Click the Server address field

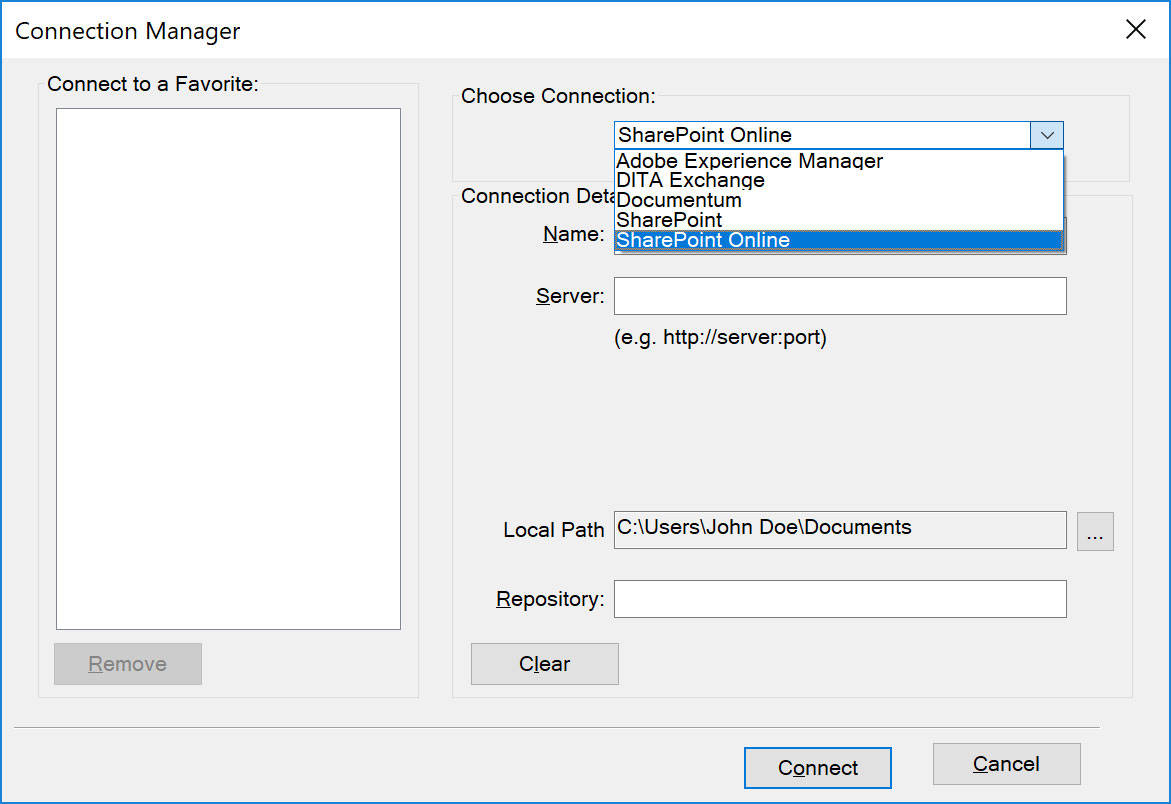(x=839, y=296)
